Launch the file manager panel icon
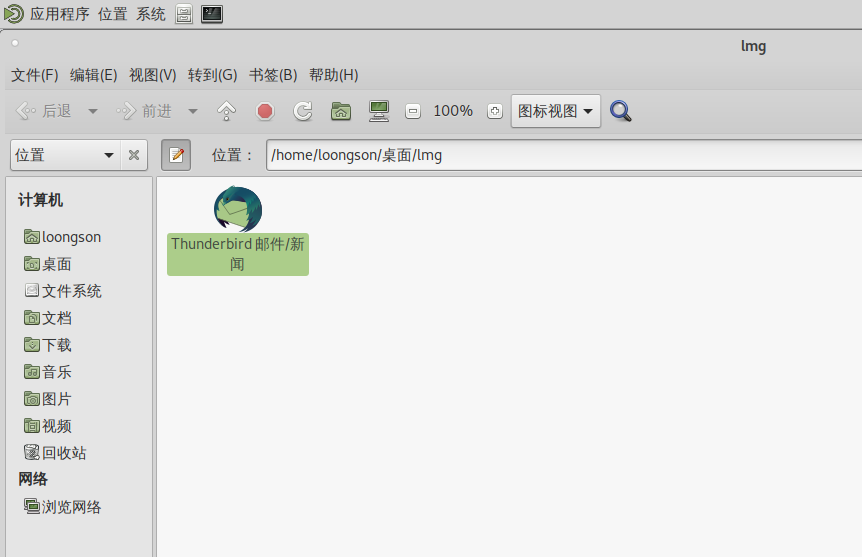The width and height of the screenshot is (862, 557). coord(184,14)
